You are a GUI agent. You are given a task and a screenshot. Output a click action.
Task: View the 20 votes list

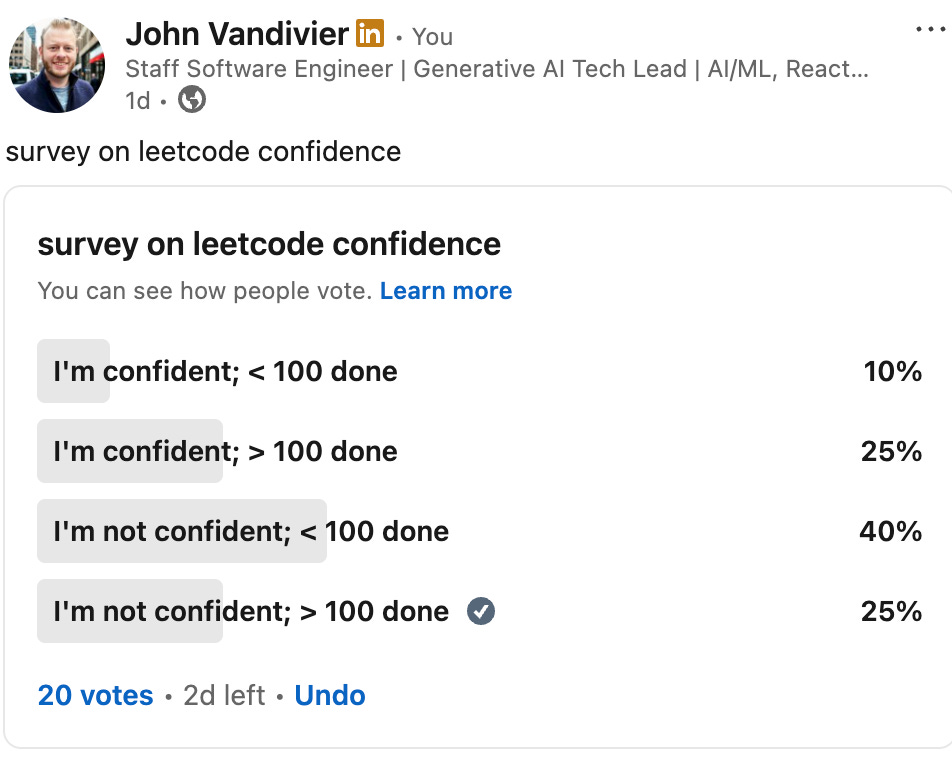96,696
